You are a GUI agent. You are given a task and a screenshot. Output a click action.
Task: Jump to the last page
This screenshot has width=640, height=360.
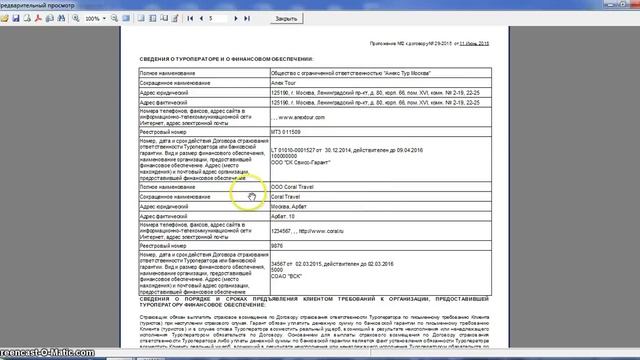pyautogui.click(x=247, y=18)
